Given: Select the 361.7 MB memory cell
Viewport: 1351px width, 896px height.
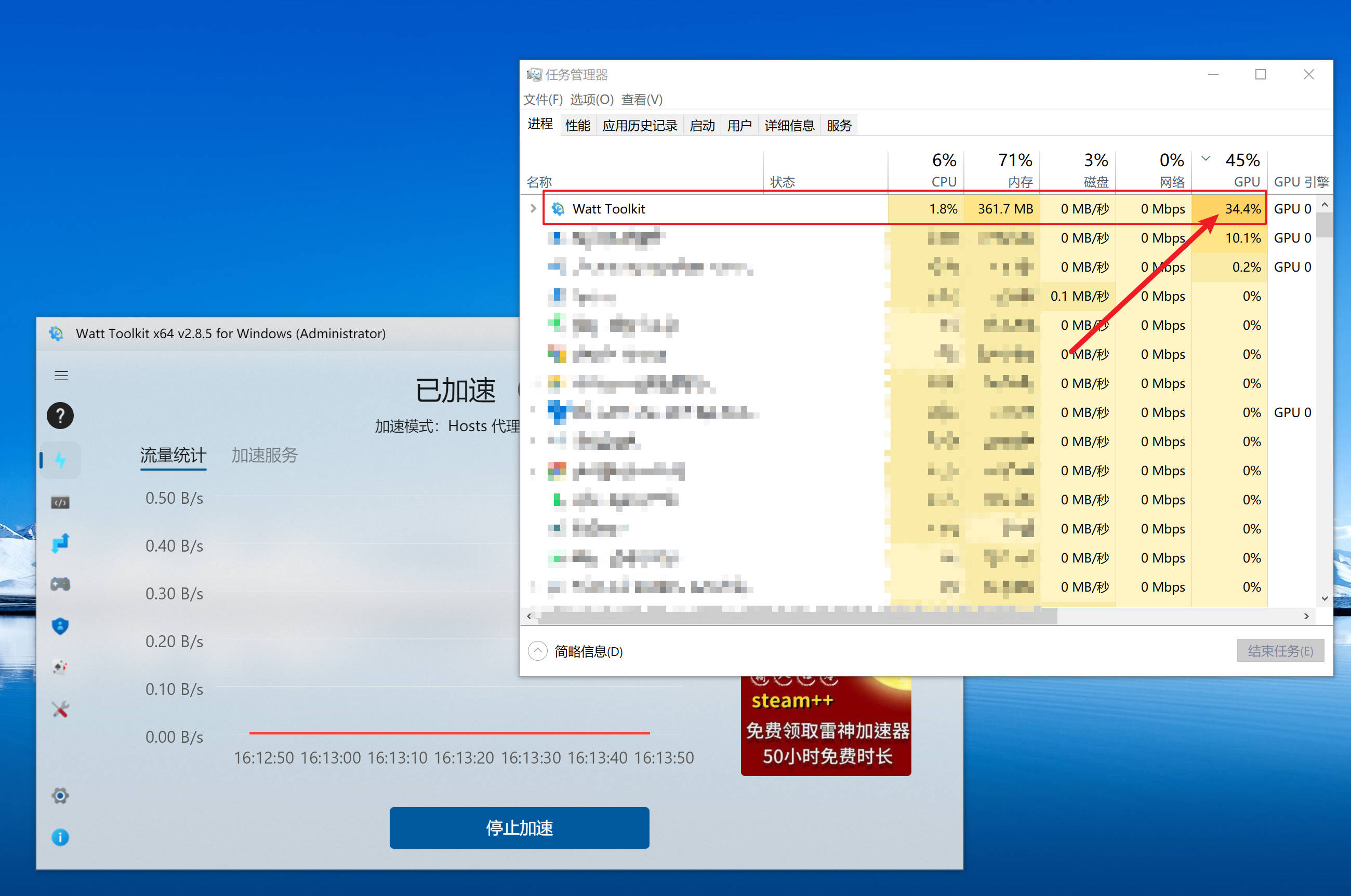Looking at the screenshot, I should click(1002, 209).
